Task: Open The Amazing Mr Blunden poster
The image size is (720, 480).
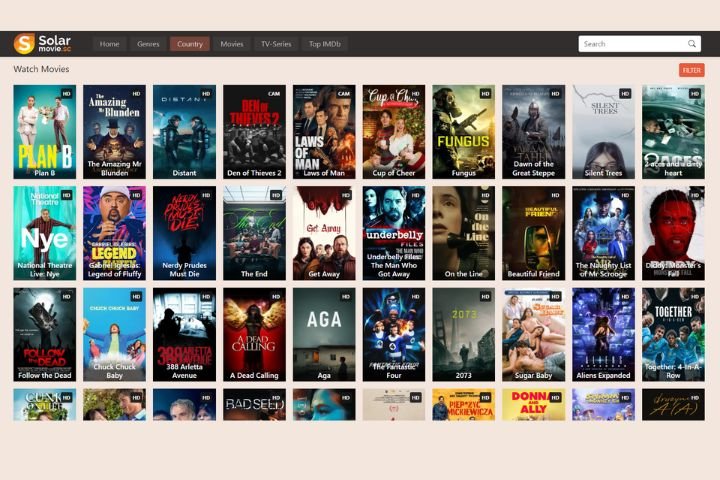Action: (x=114, y=132)
